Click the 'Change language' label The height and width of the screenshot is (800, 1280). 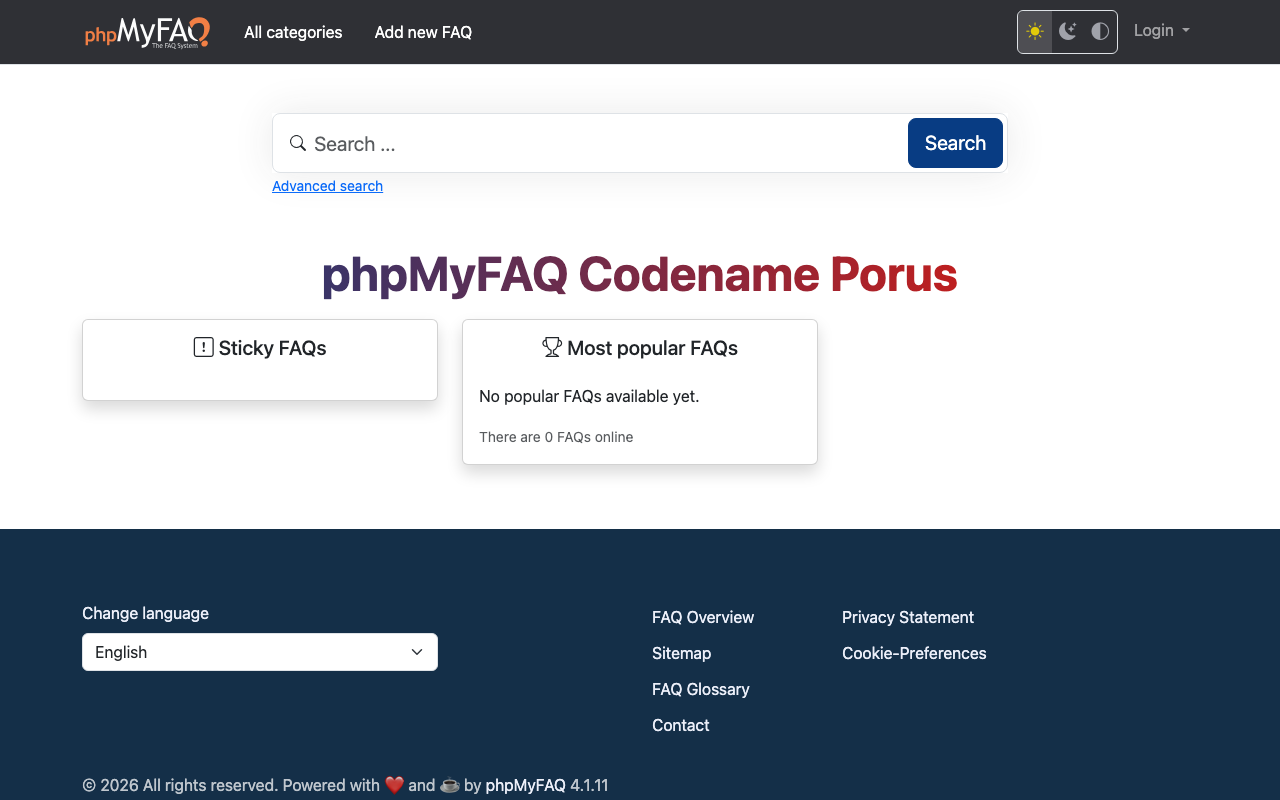pyautogui.click(x=145, y=613)
